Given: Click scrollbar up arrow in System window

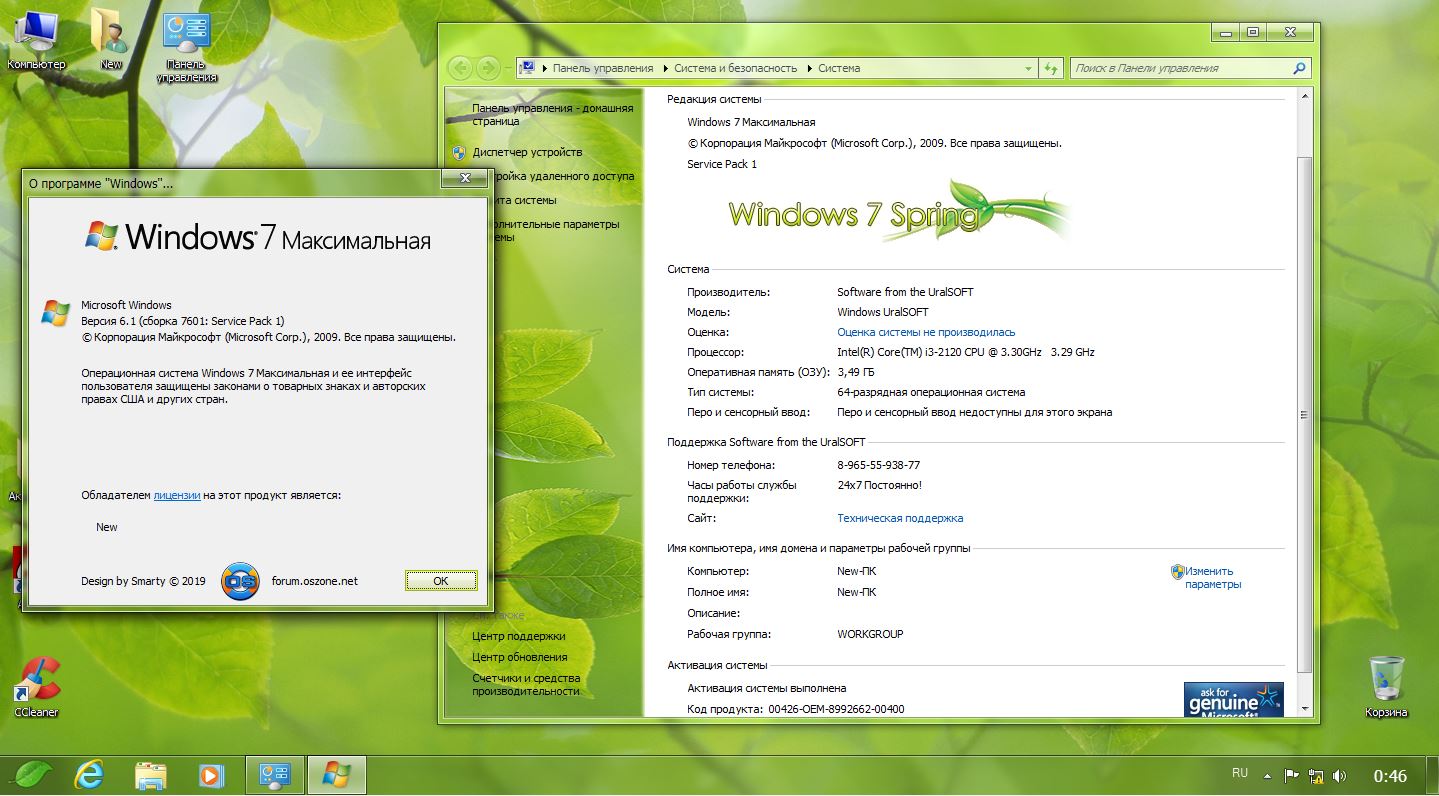Looking at the screenshot, I should pyautogui.click(x=1303, y=95).
